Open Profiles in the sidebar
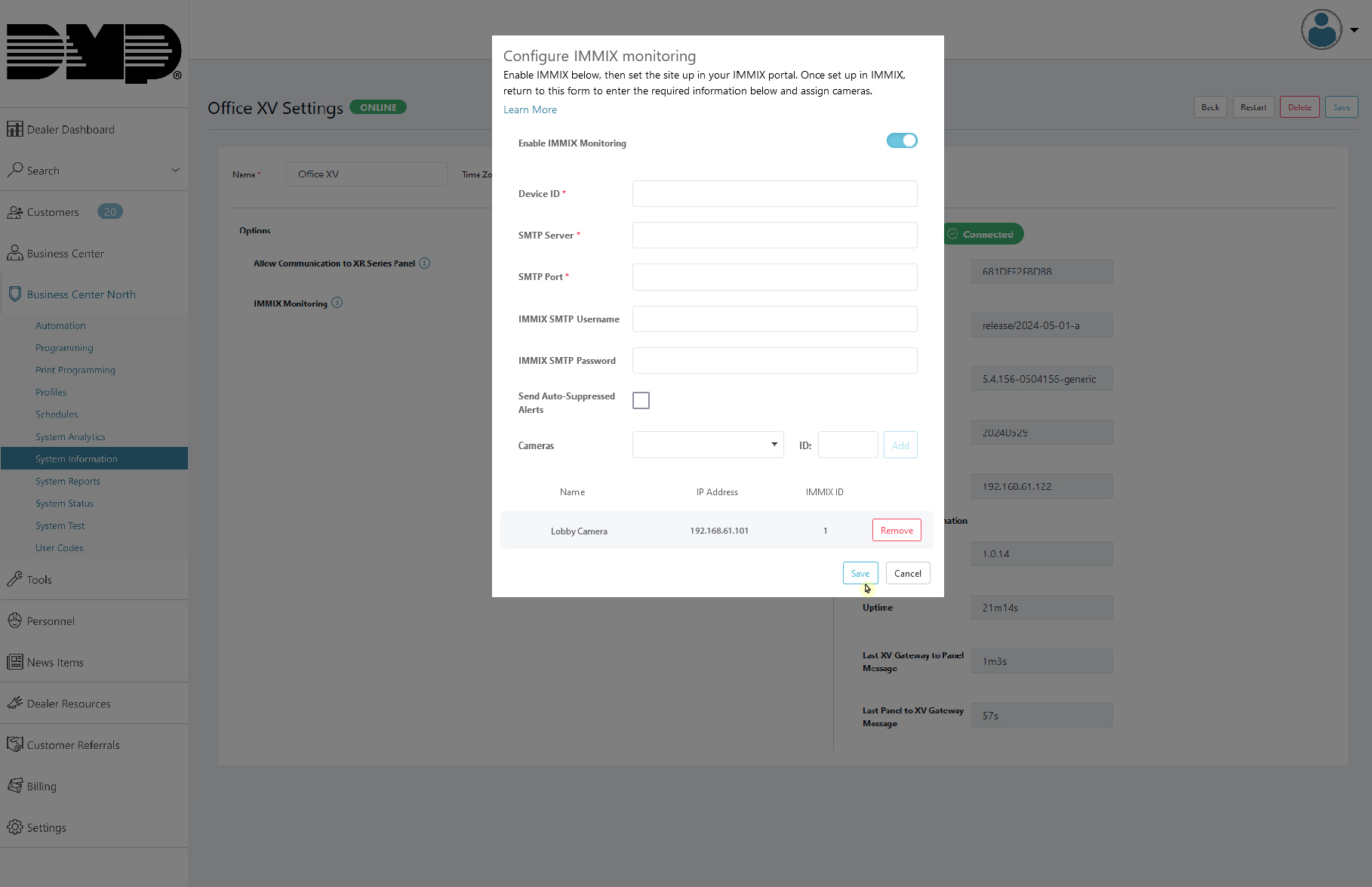Viewport: 1372px width, 887px height. pyautogui.click(x=51, y=392)
